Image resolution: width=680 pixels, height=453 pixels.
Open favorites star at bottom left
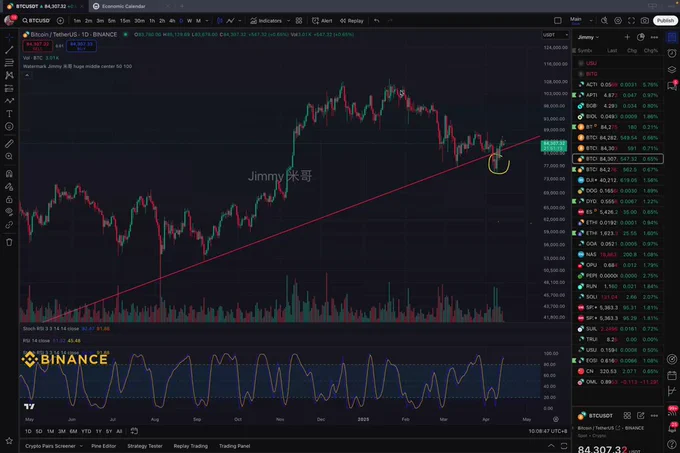(9, 441)
